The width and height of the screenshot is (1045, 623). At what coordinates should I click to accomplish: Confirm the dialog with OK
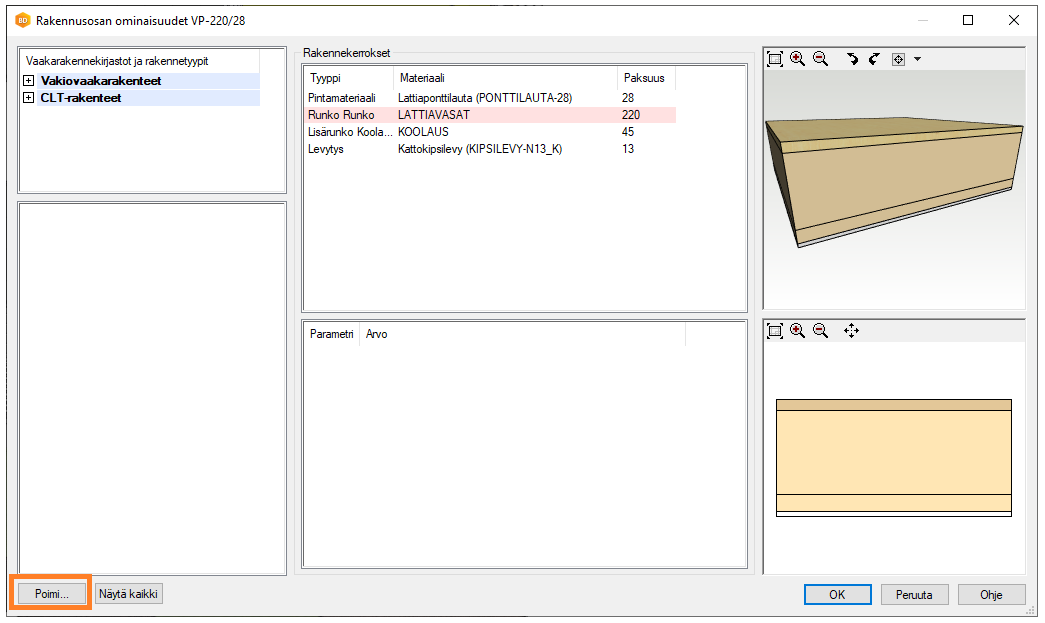[x=837, y=595]
